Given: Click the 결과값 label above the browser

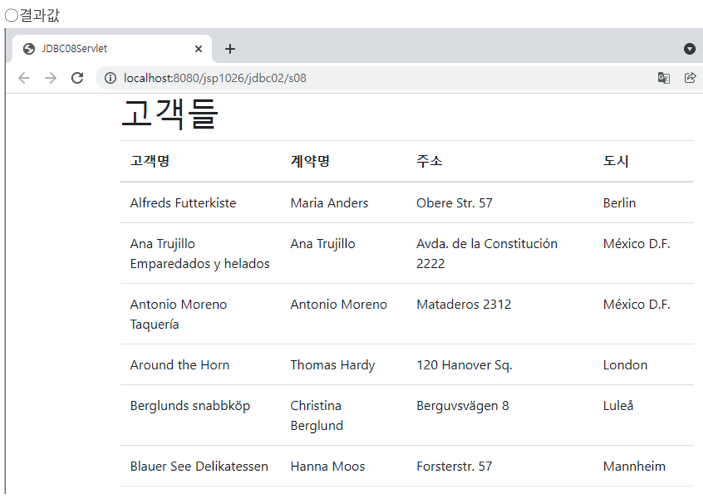Looking at the screenshot, I should (x=39, y=15).
